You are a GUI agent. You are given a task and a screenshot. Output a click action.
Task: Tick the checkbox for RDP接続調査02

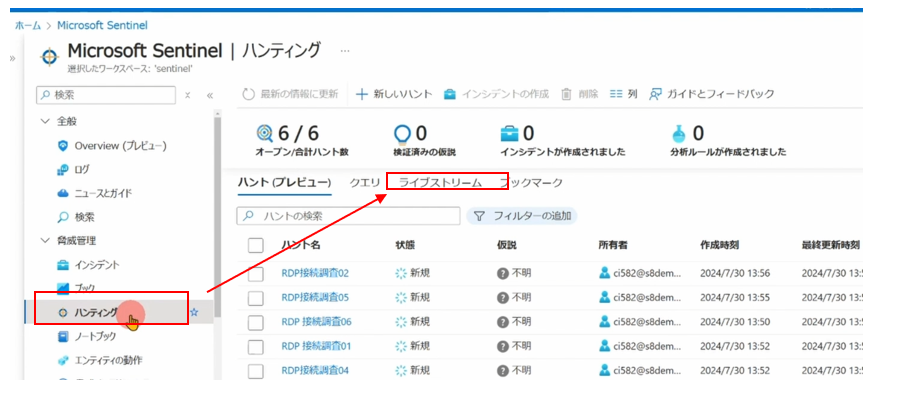tap(256, 274)
